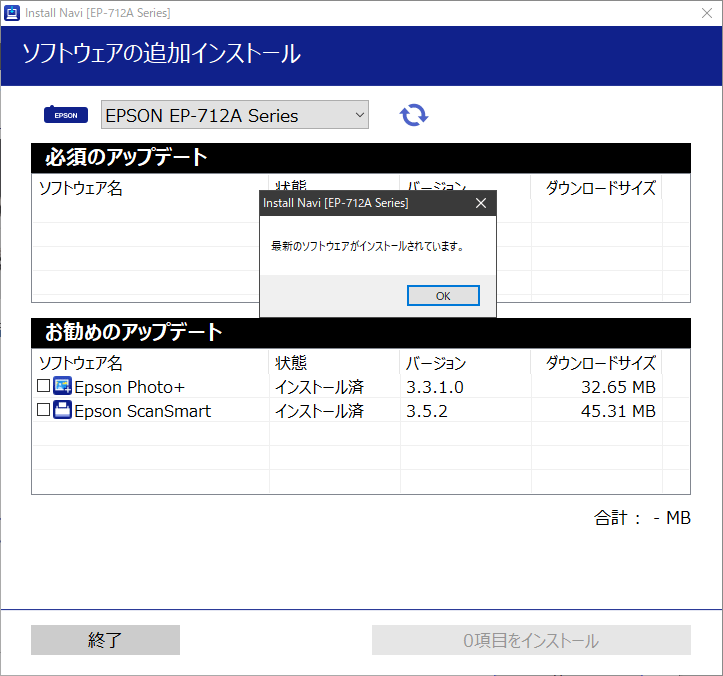The height and width of the screenshot is (676, 723).
Task: Click the 32.65 MB size cell
Action: pos(618,387)
